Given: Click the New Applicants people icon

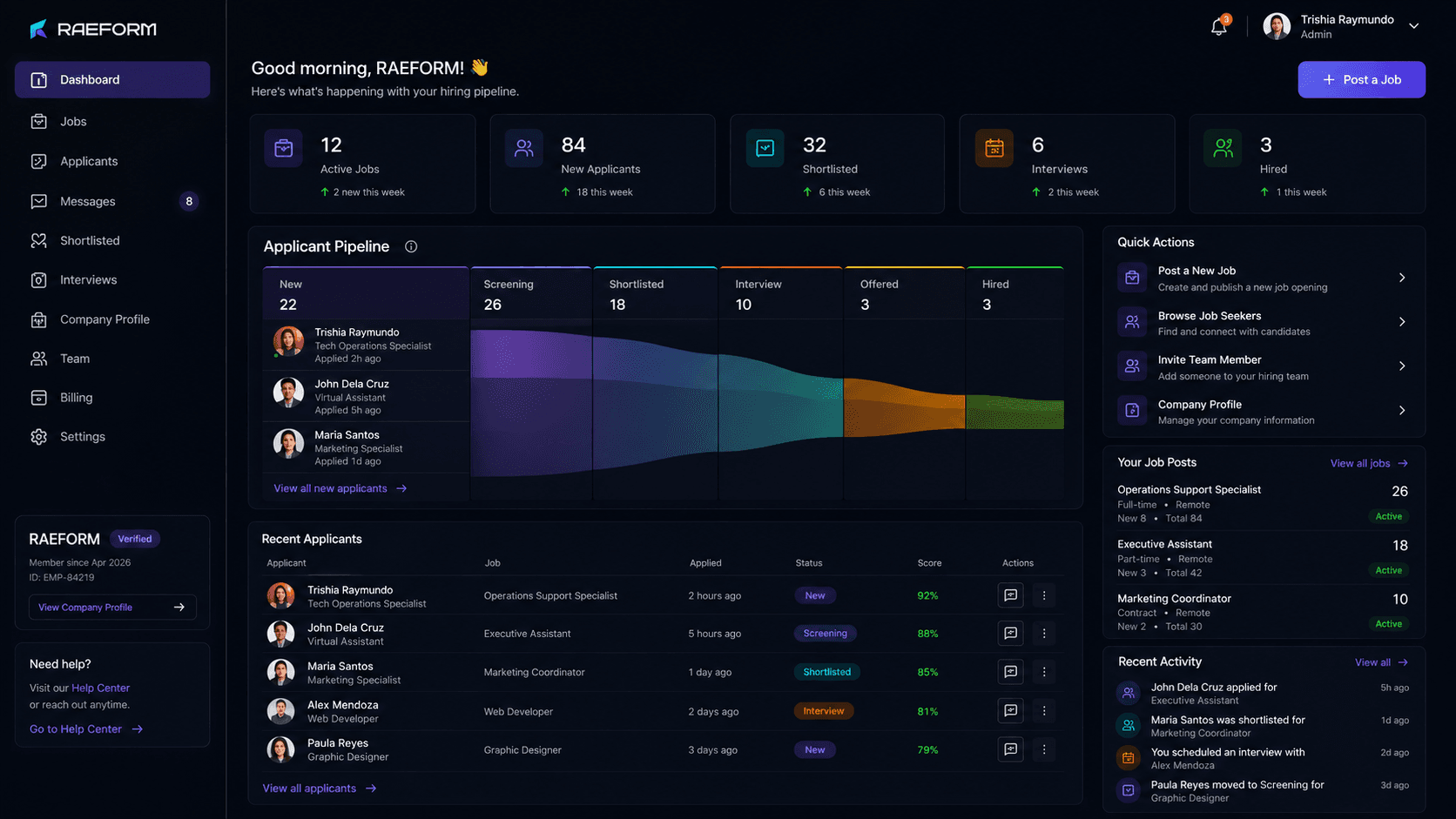Looking at the screenshot, I should [524, 149].
